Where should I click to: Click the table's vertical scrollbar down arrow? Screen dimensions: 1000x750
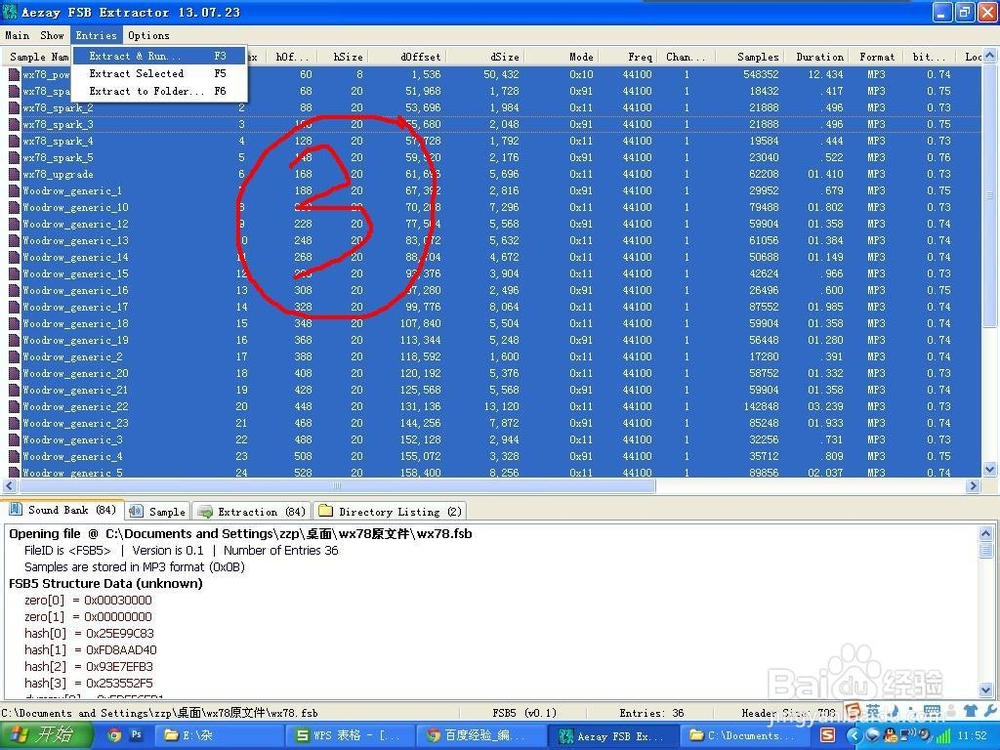(x=989, y=469)
